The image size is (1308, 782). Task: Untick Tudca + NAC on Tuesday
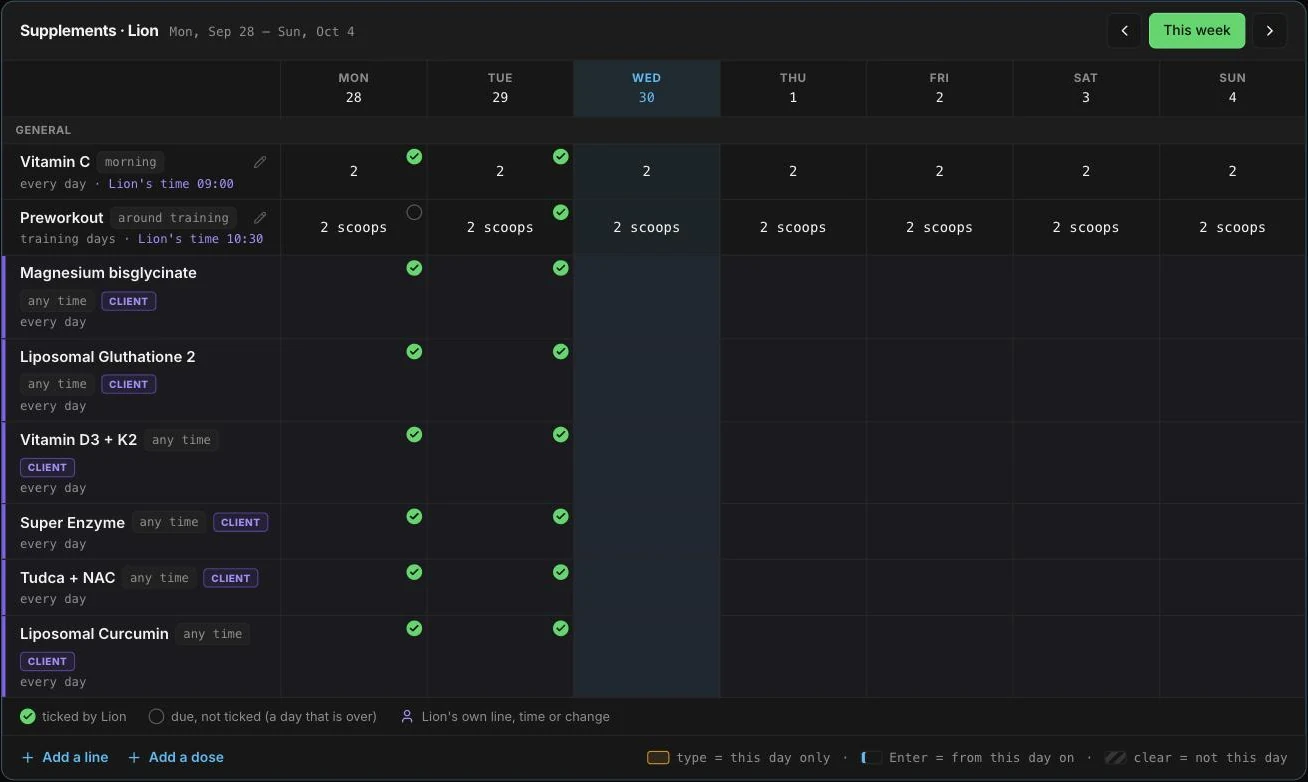click(561, 572)
